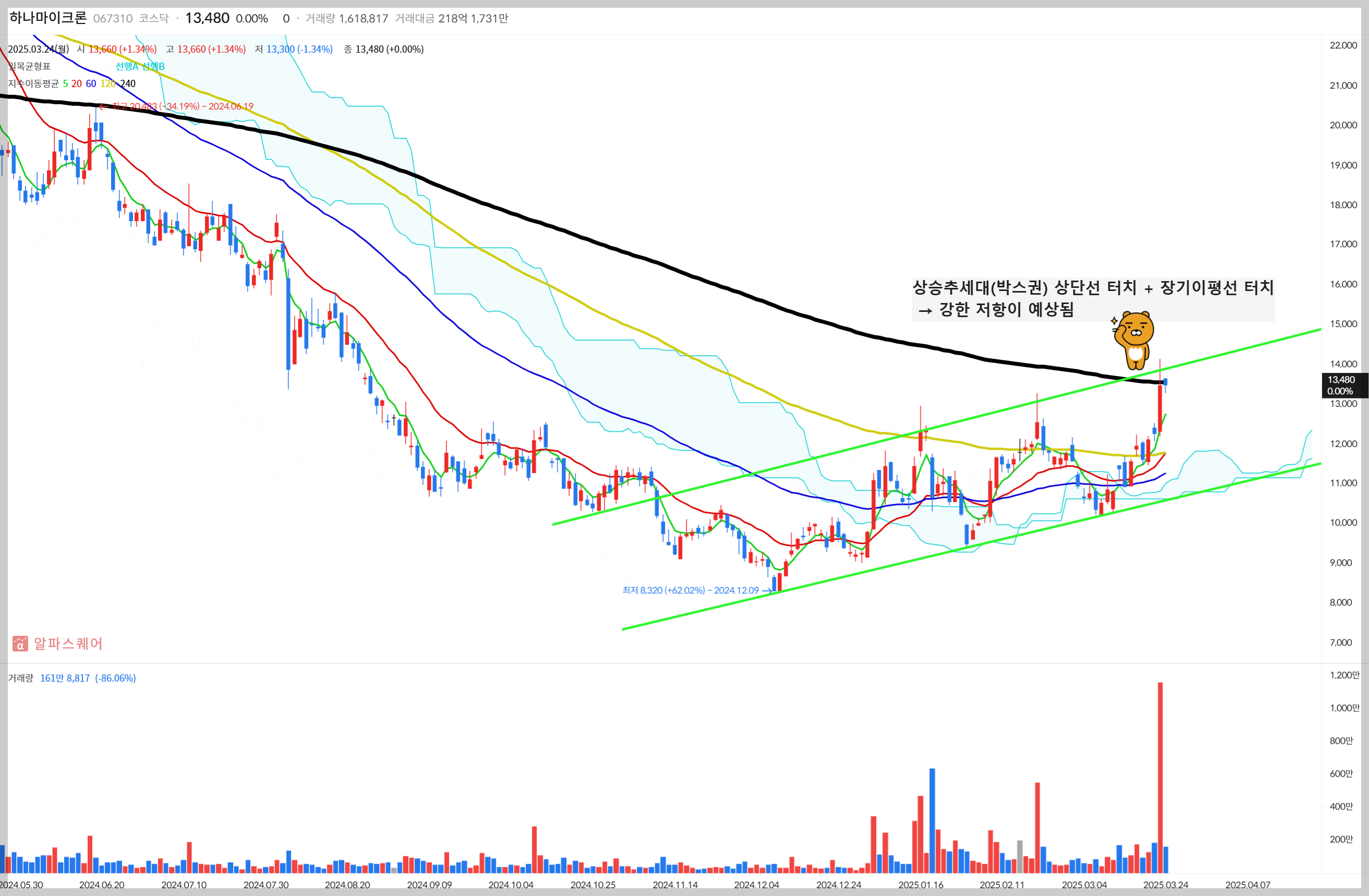
Task: Click the 1,200만 volume axis label
Action: tap(1344, 675)
